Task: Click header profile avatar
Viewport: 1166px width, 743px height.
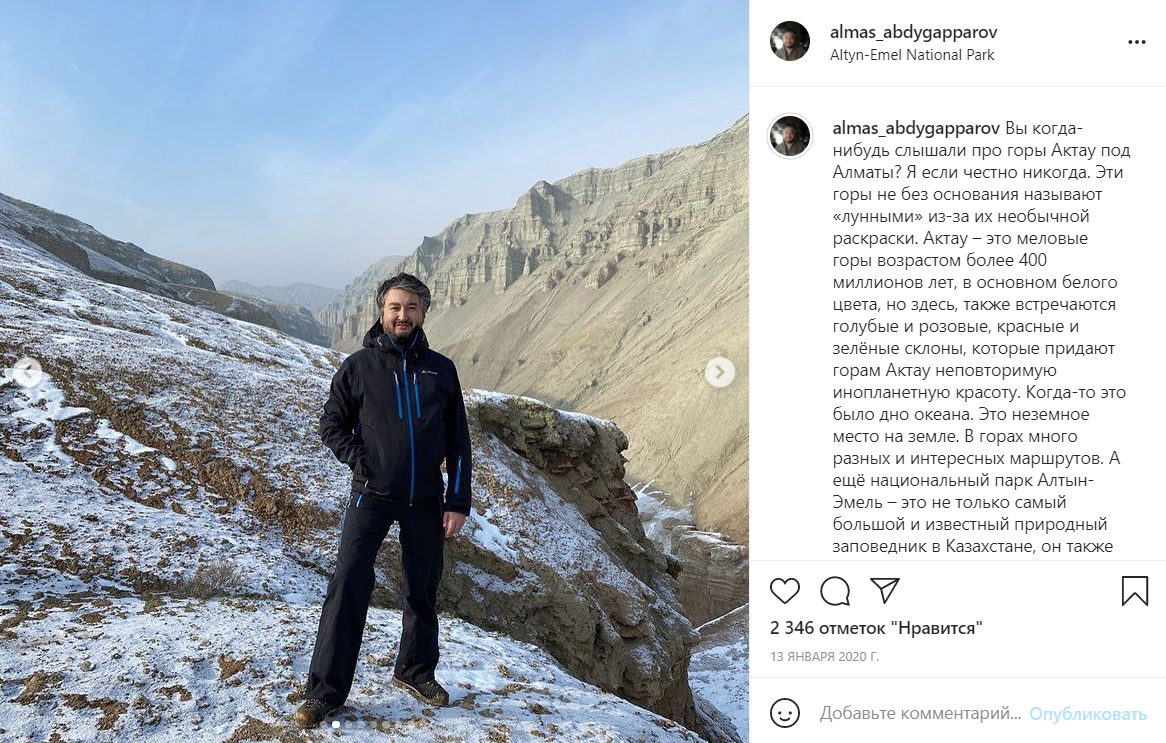Action: point(790,41)
